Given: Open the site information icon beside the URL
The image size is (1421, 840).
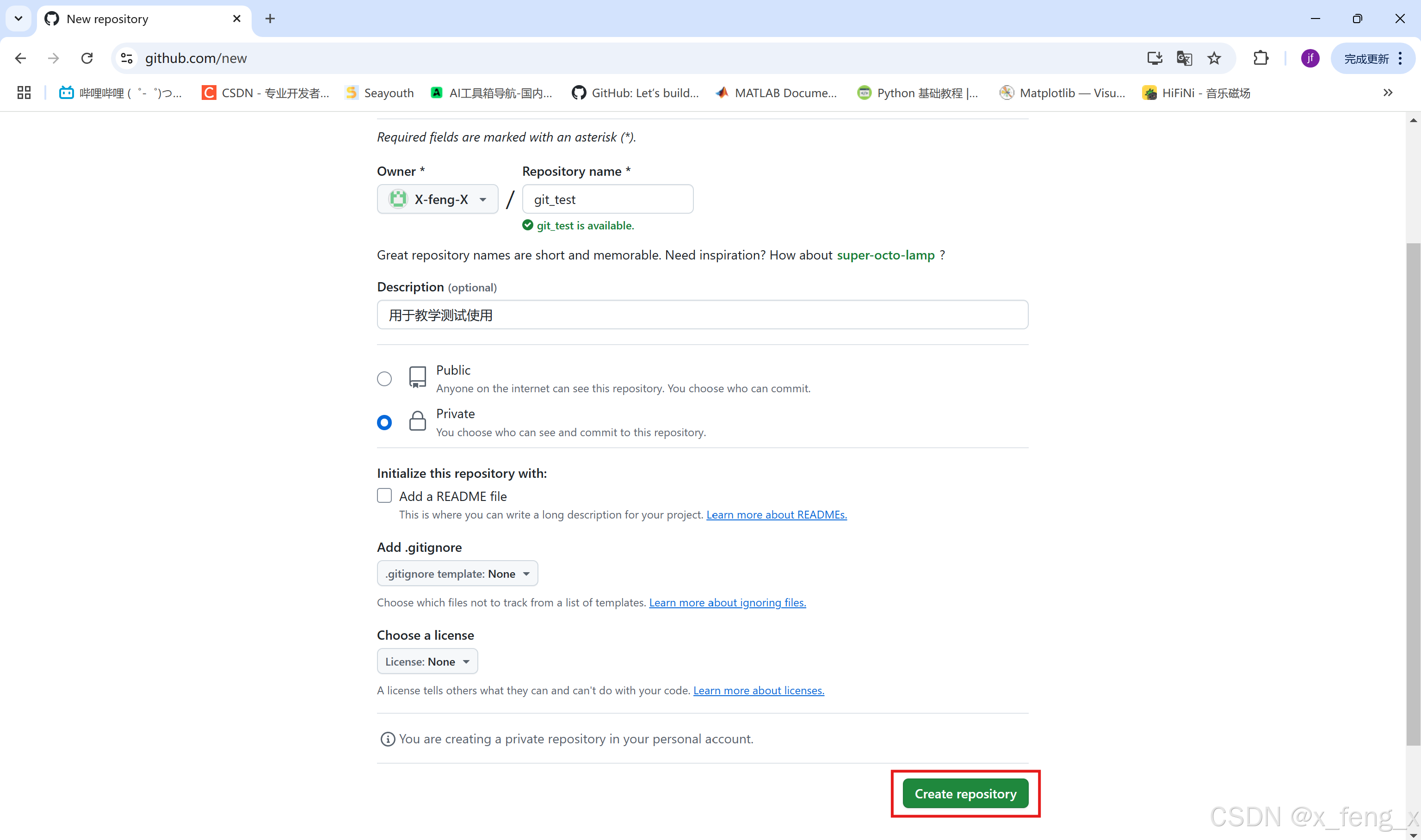Looking at the screenshot, I should 127,58.
